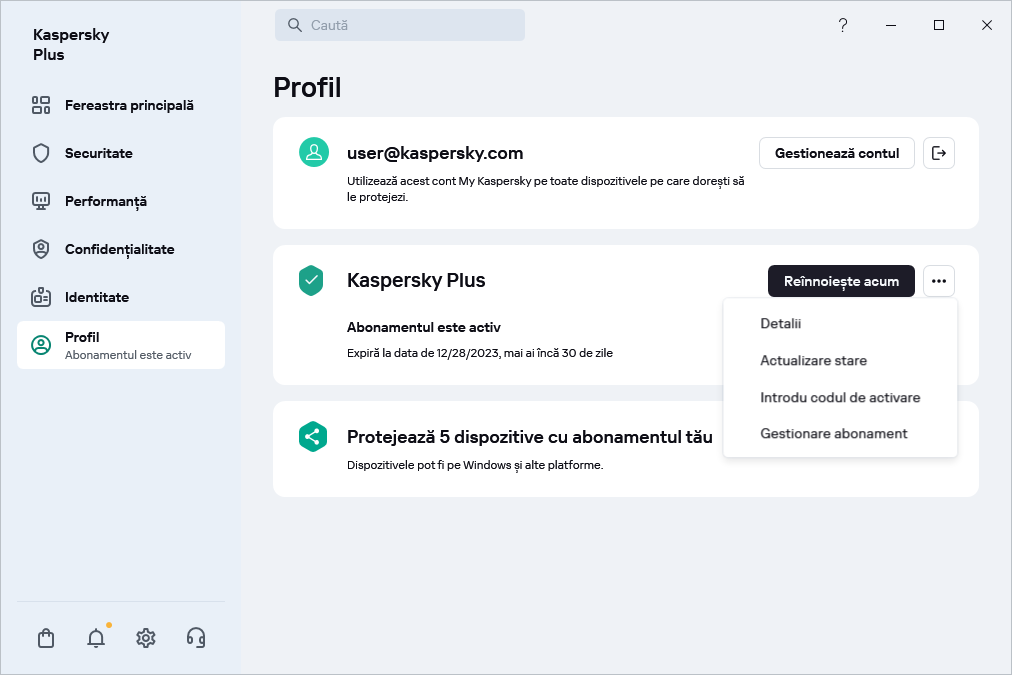The image size is (1012, 675).
Task: Focus the Caută search field
Action: tap(400, 26)
